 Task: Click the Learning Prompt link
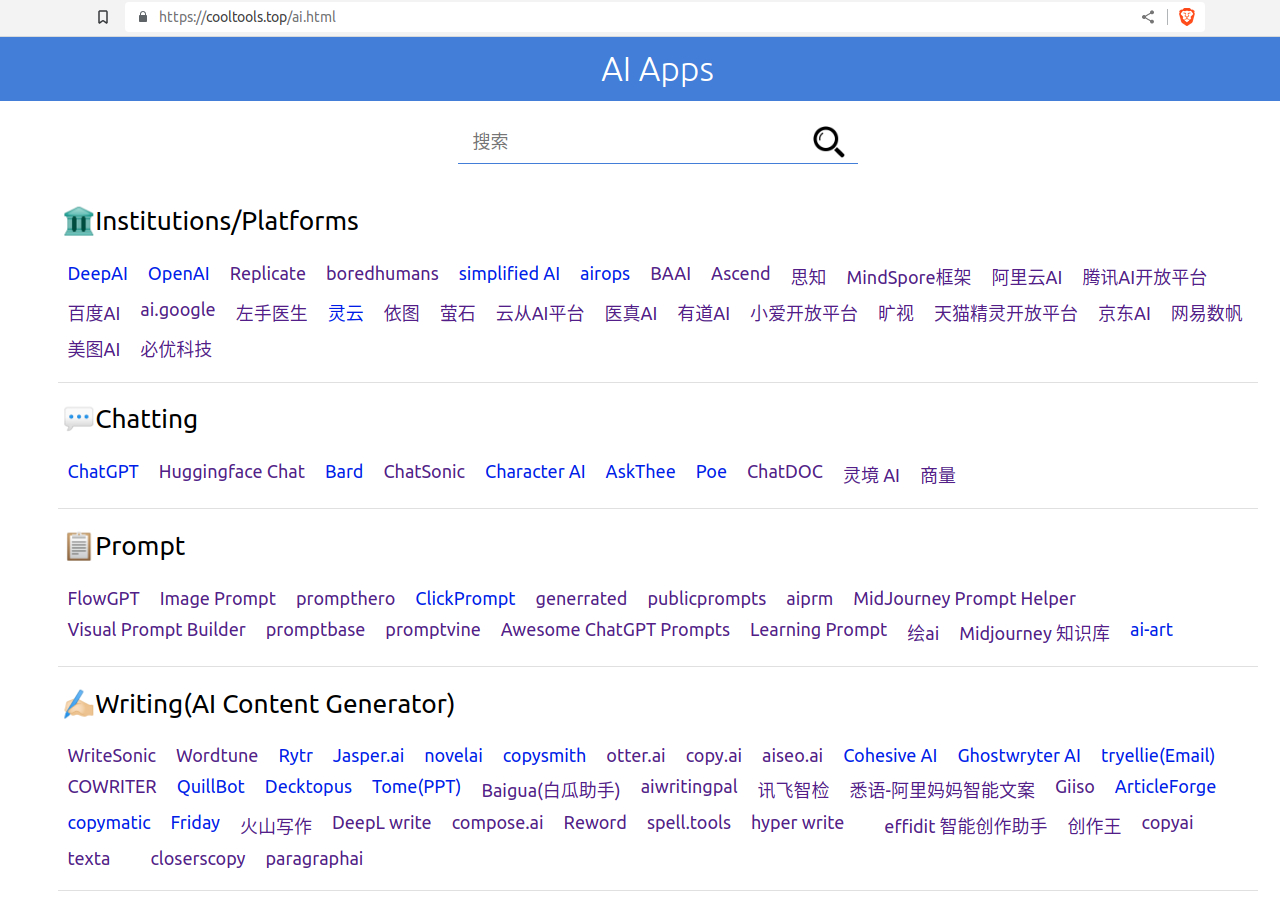point(818,630)
